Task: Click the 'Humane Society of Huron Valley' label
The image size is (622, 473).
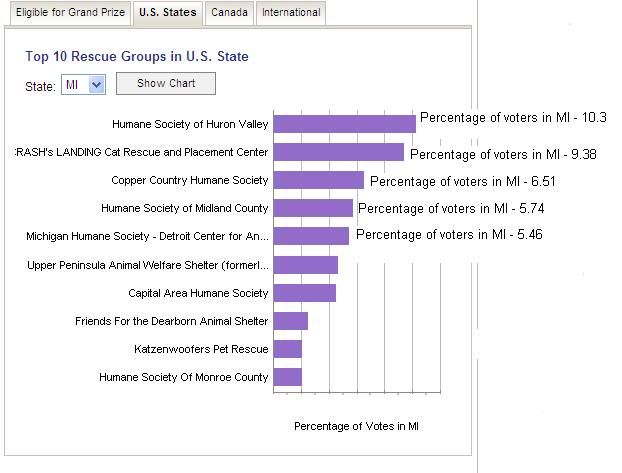Action: click(190, 124)
